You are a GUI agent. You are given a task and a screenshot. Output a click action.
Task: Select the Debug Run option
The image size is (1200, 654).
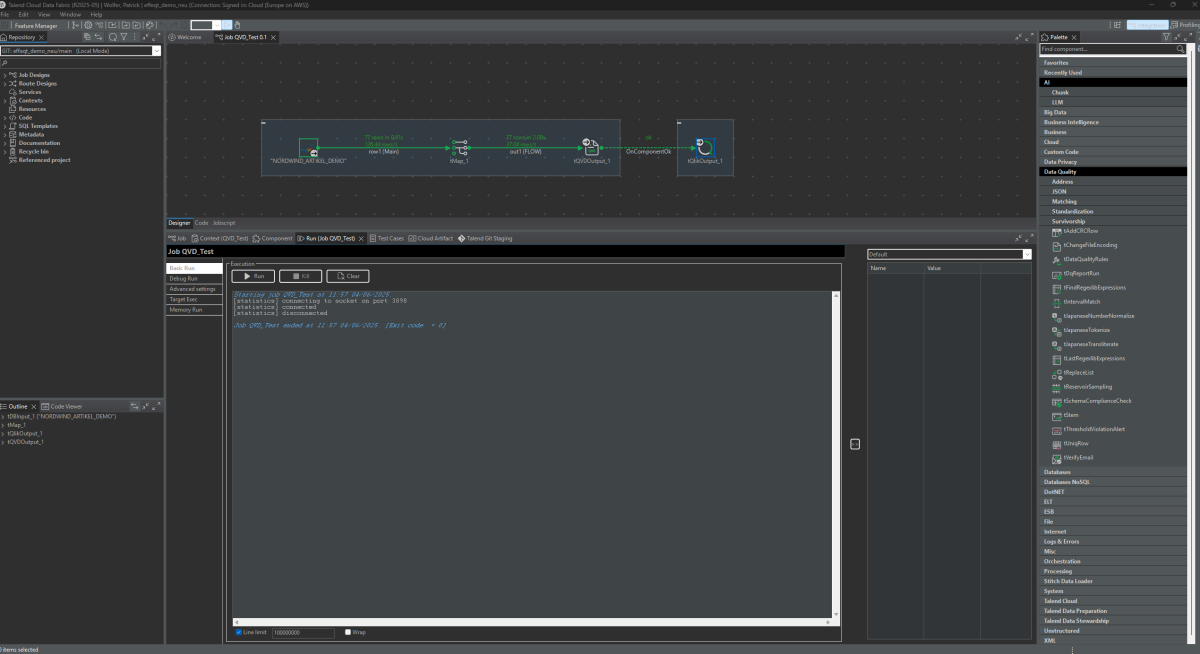point(194,279)
